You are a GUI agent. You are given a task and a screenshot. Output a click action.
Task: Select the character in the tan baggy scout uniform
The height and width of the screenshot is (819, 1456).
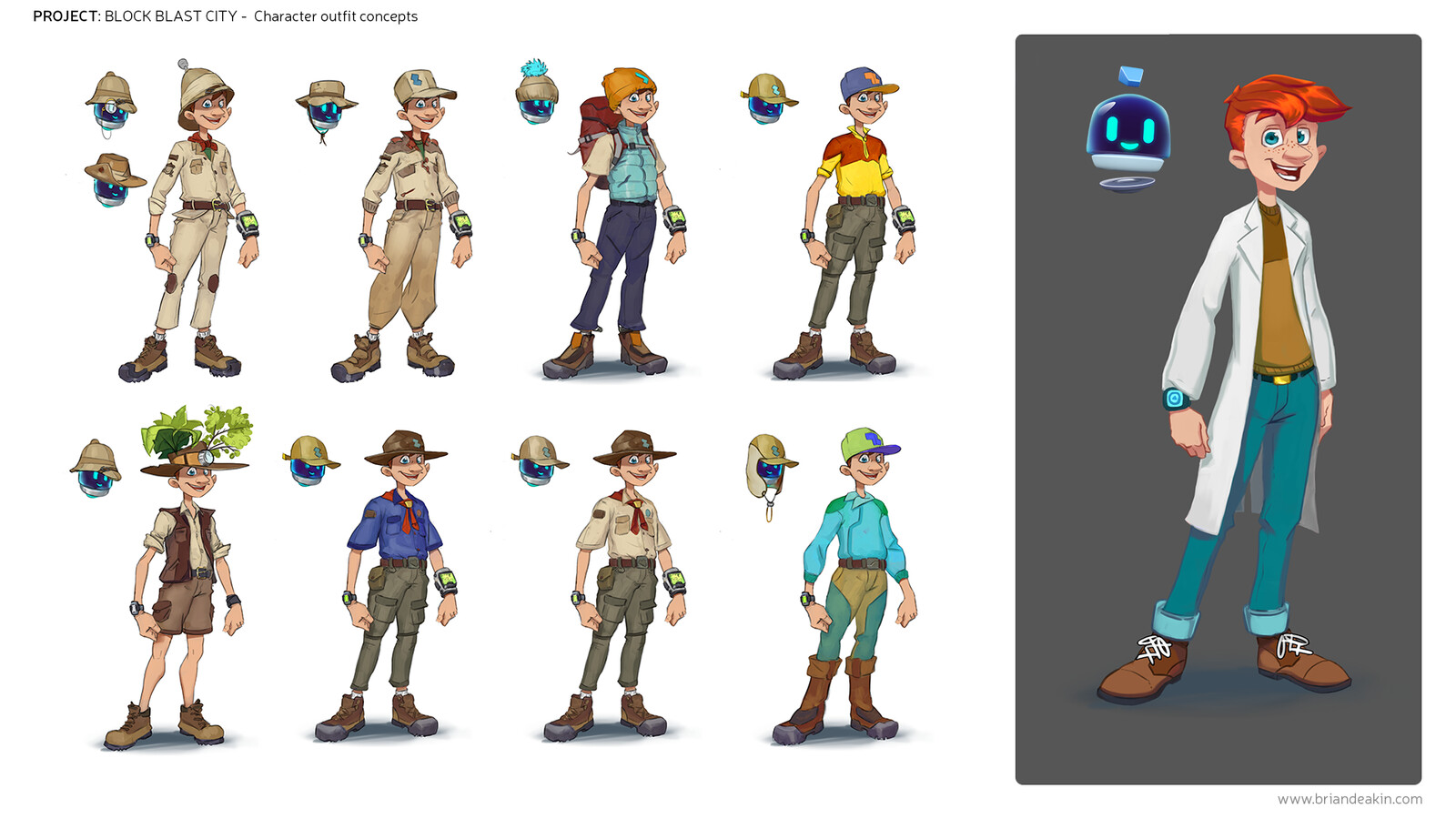(405, 226)
